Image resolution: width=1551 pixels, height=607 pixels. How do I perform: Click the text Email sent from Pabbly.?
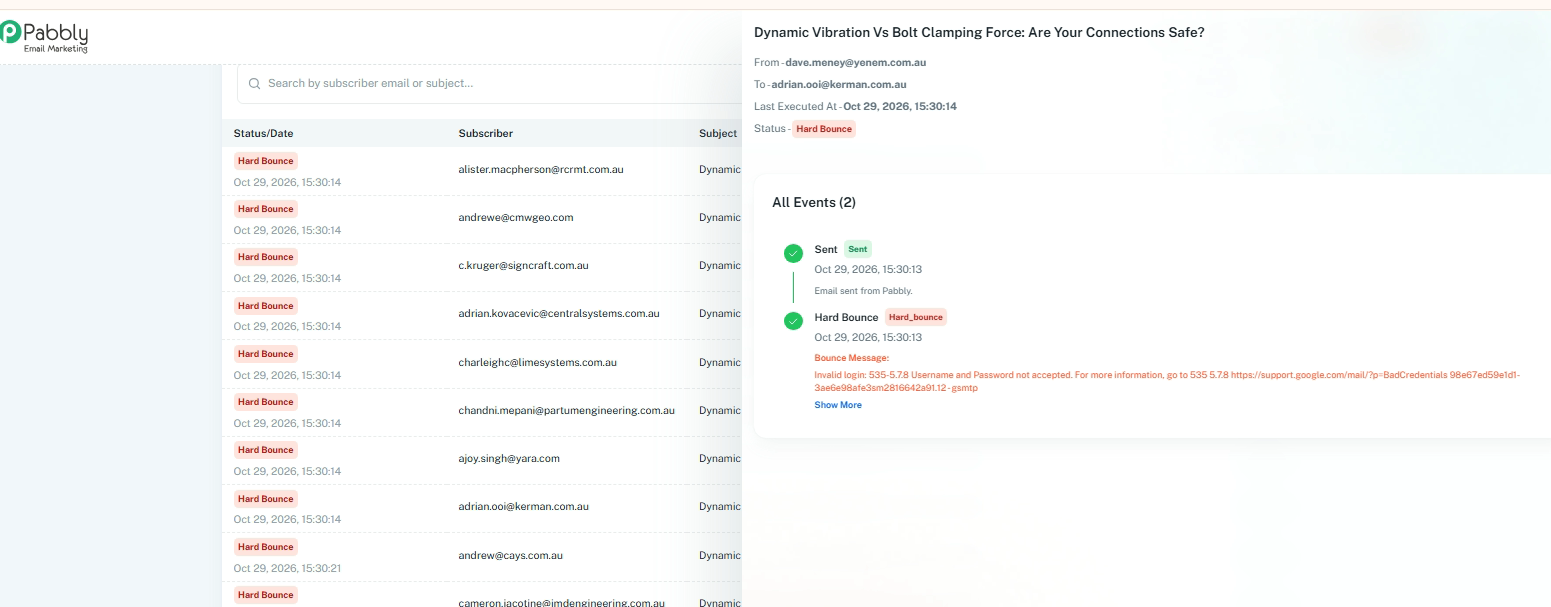point(863,291)
